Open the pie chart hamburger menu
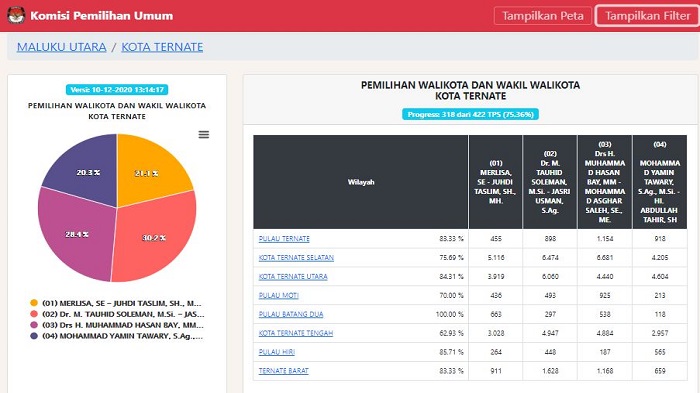 [x=204, y=134]
